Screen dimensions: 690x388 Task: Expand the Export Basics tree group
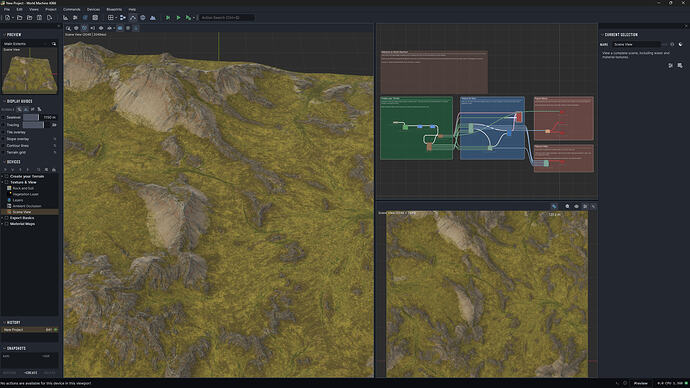click(x=3, y=218)
